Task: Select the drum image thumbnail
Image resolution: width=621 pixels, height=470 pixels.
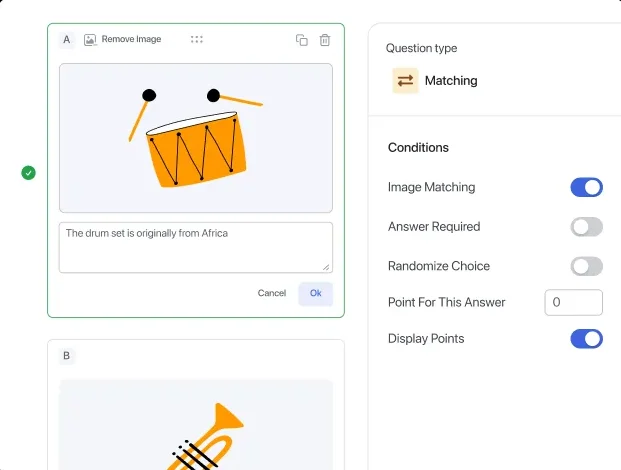Action: point(195,138)
